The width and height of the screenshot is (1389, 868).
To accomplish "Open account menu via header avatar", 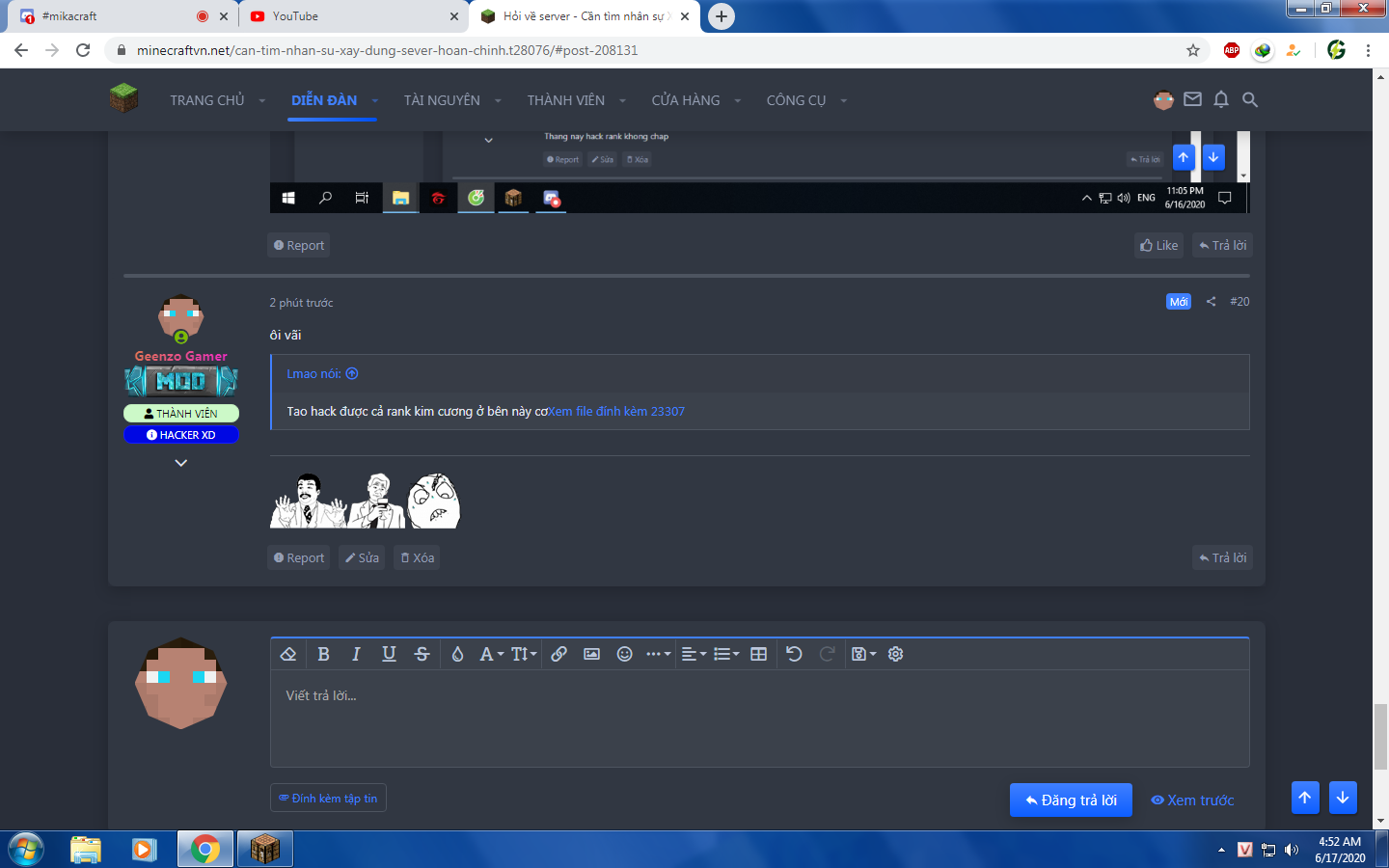I will 1163,99.
